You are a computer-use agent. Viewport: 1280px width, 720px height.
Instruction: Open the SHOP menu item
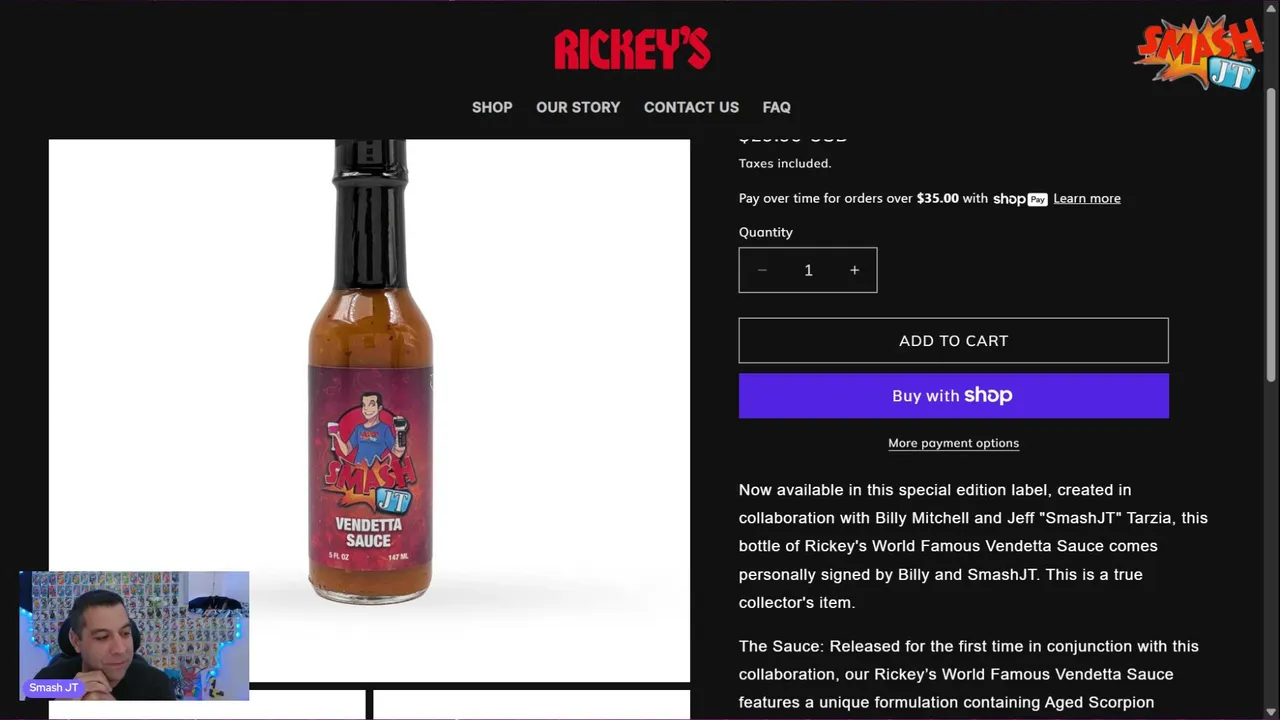(492, 107)
